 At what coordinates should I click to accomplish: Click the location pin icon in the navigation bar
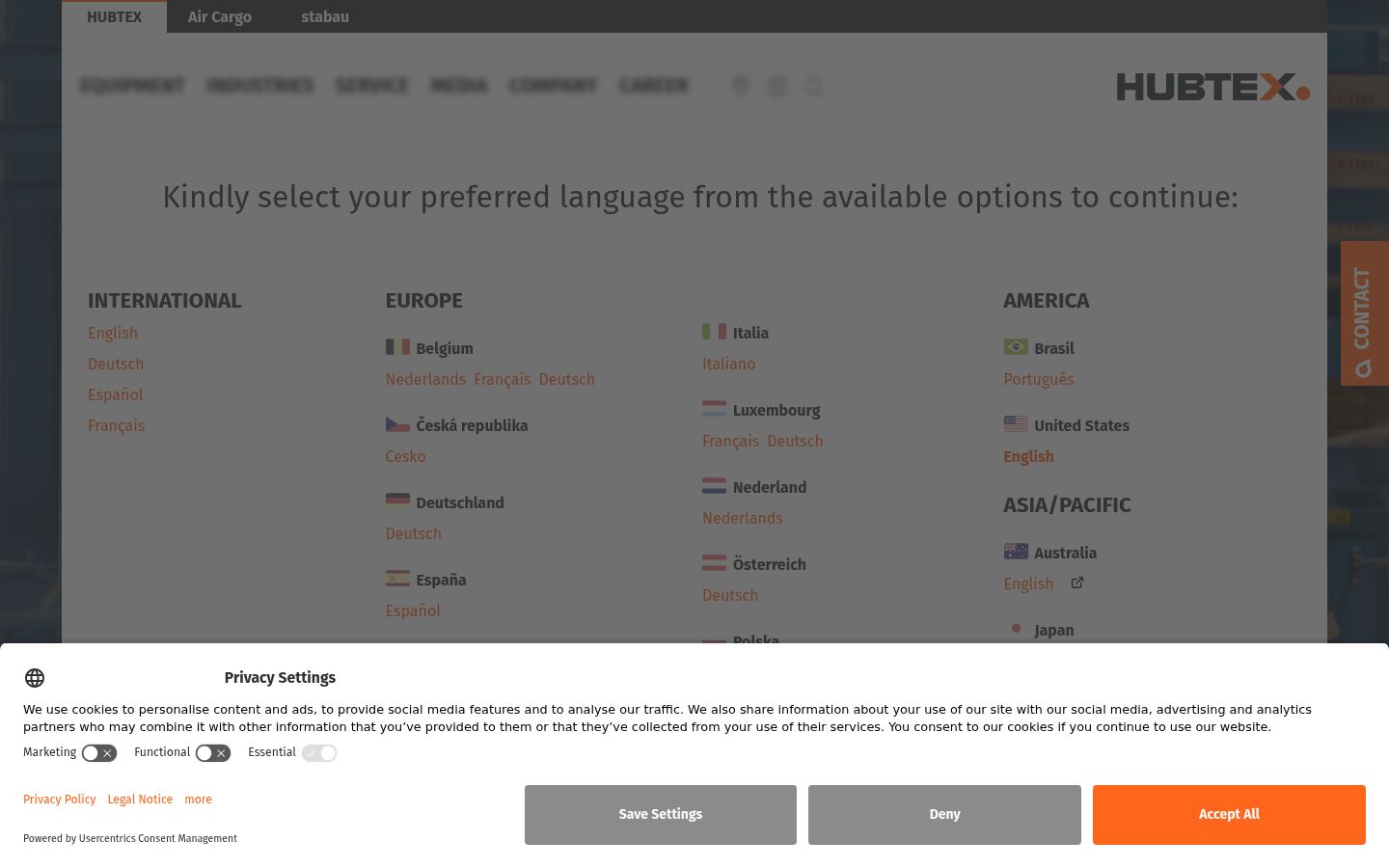(x=741, y=87)
